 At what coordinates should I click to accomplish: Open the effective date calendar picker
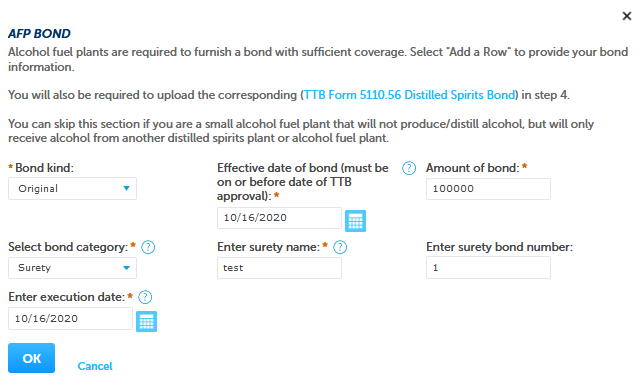(x=355, y=221)
